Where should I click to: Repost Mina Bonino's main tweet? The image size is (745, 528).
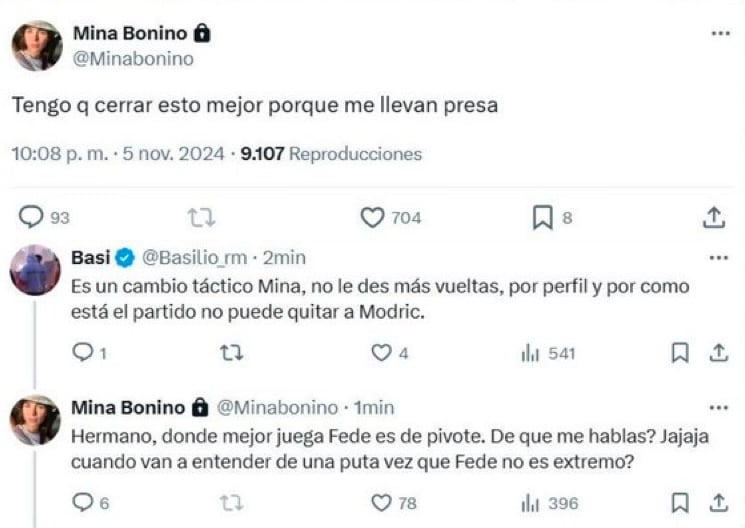(202, 217)
